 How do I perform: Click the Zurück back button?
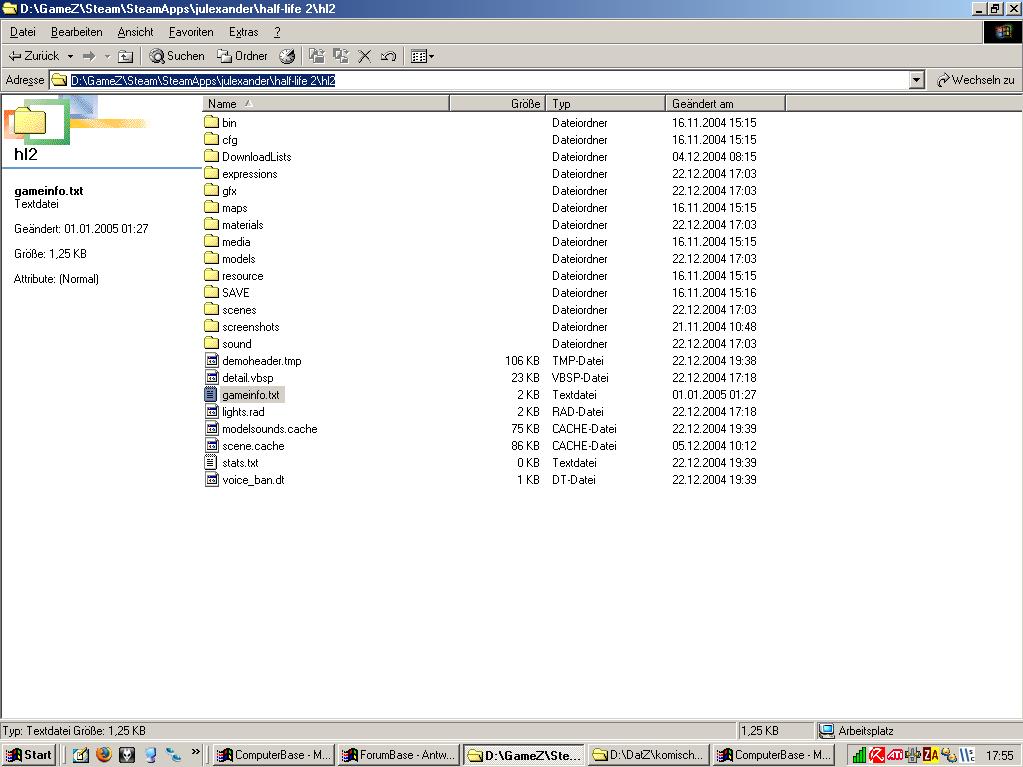[33, 56]
